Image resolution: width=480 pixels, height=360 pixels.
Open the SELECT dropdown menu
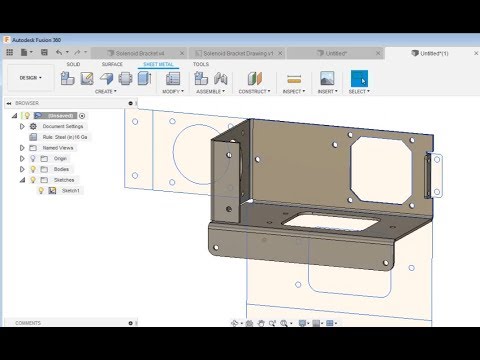click(359, 91)
